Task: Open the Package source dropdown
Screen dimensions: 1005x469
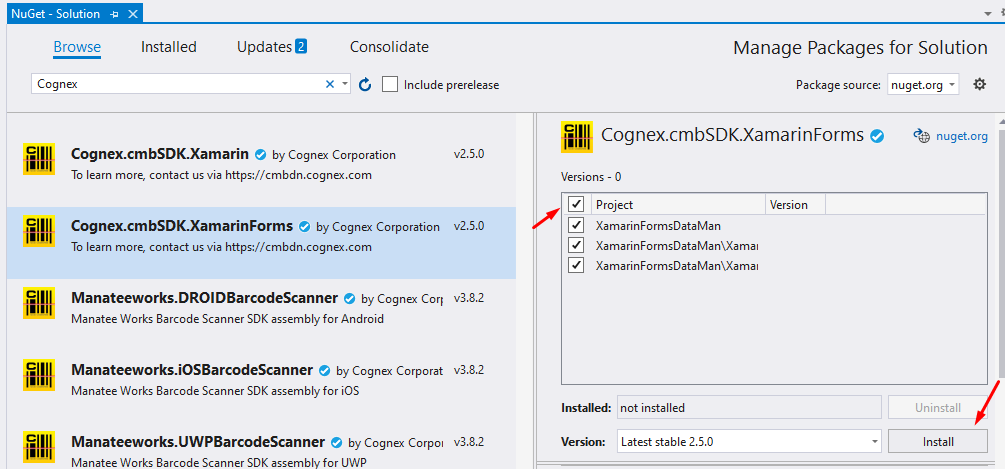Action: [923, 85]
